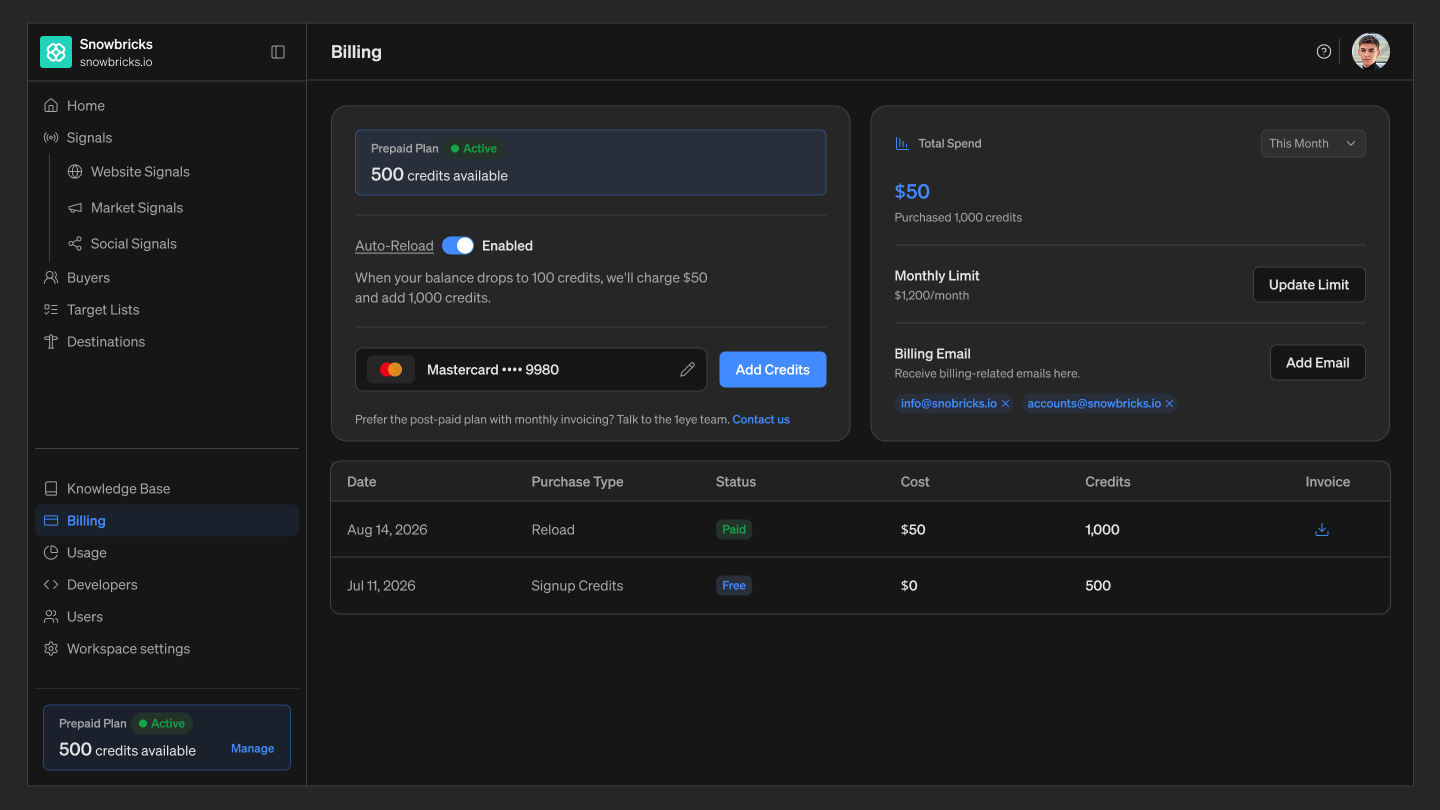Select Billing in the sidebar
The image size is (1440, 810).
click(x=167, y=521)
